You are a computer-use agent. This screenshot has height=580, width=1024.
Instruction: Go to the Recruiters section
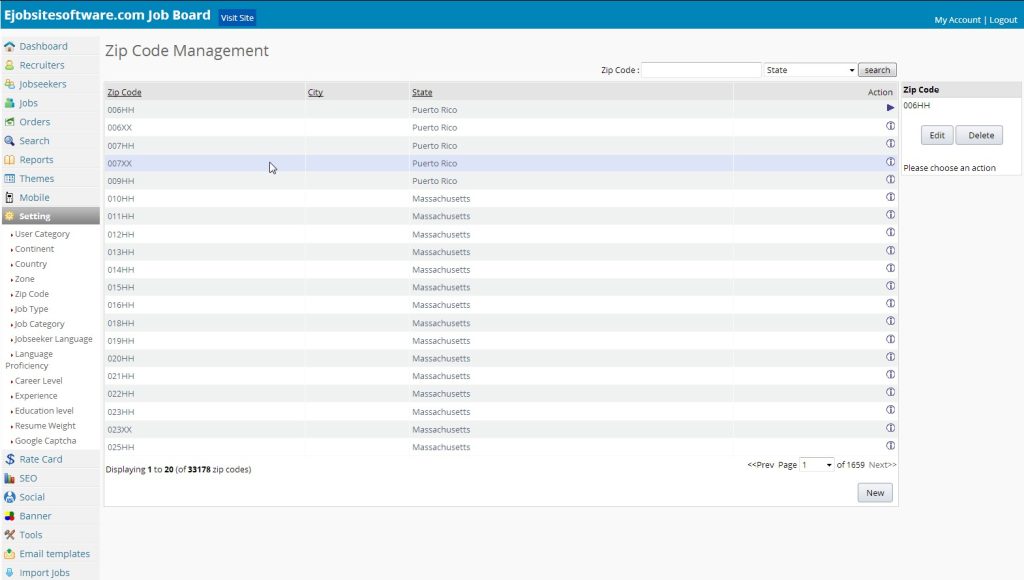coord(42,65)
